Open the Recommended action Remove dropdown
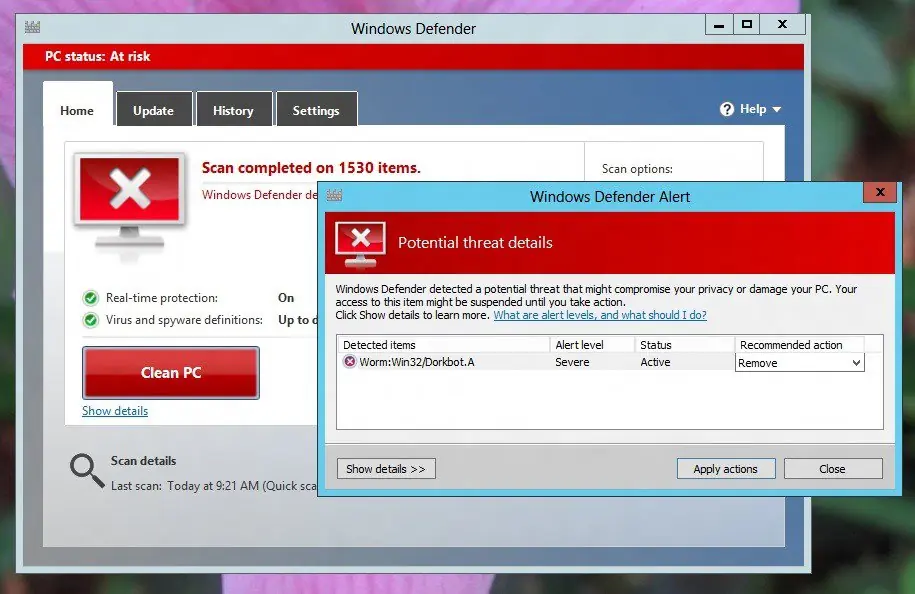This screenshot has width=915, height=594. click(856, 362)
